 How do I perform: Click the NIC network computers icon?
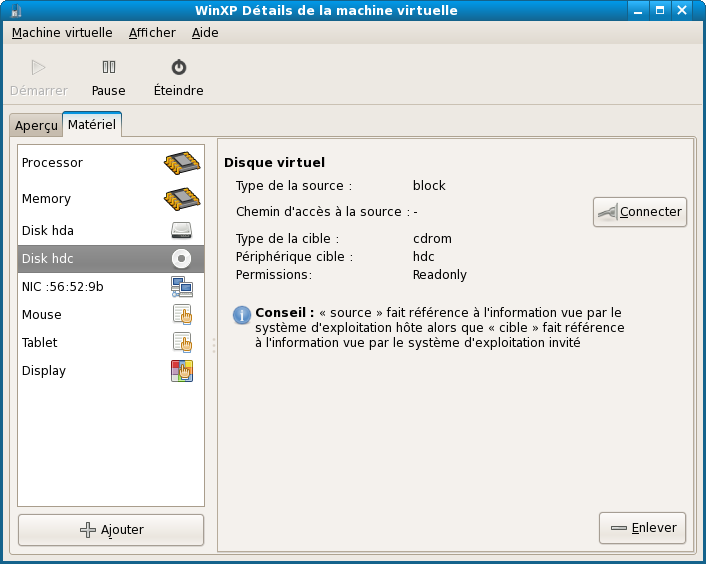click(182, 287)
